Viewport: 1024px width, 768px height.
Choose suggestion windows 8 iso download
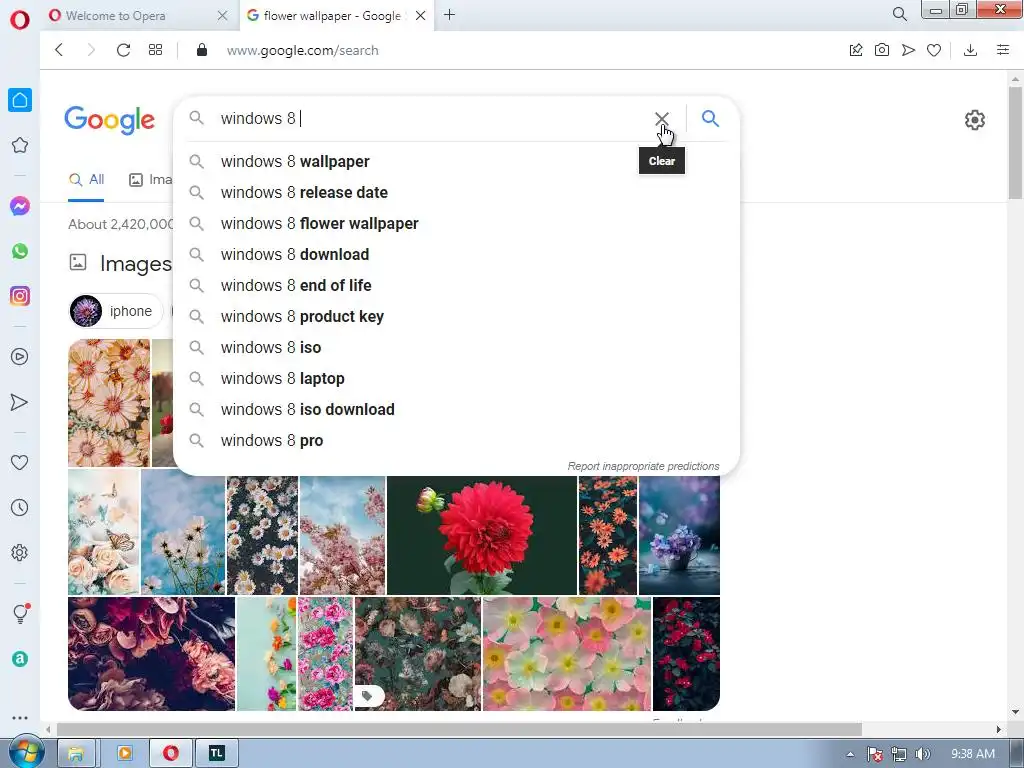coord(456,409)
